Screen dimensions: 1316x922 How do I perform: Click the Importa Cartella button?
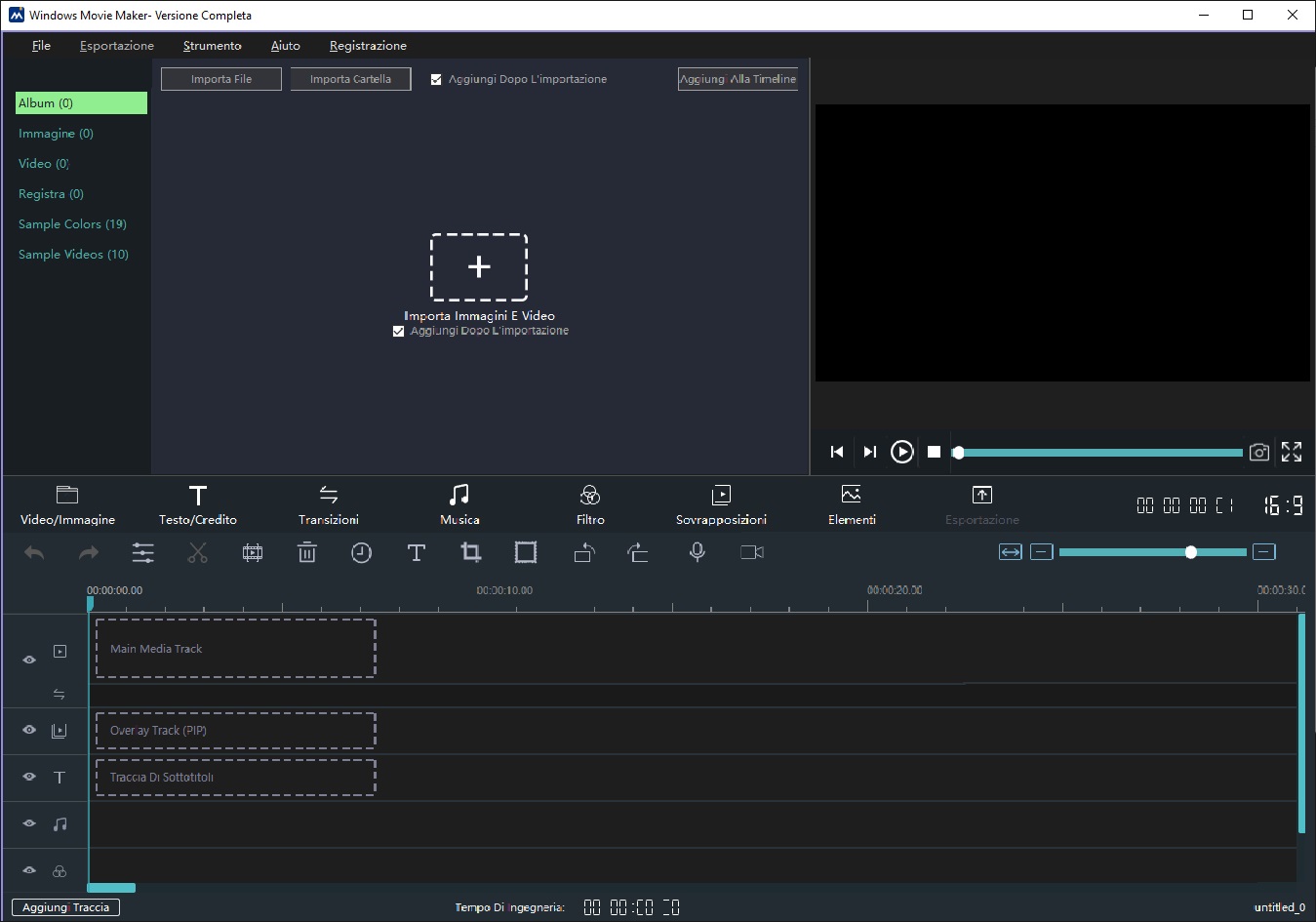tap(350, 79)
